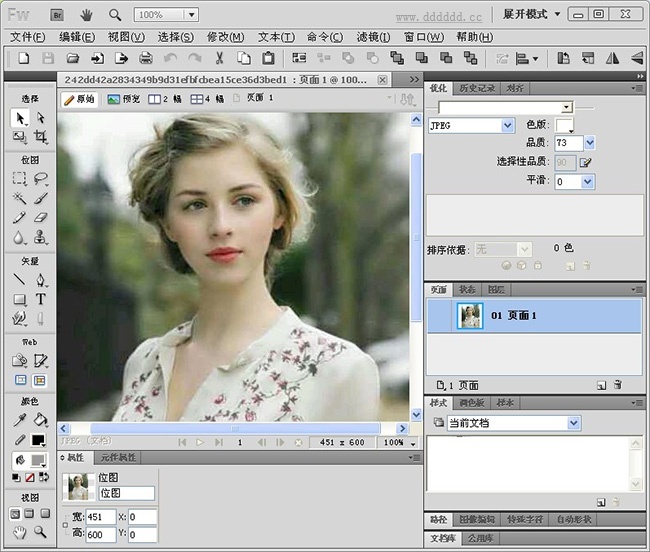The height and width of the screenshot is (552, 650).
Task: Click the Print icon in toolbar
Action: (146, 58)
